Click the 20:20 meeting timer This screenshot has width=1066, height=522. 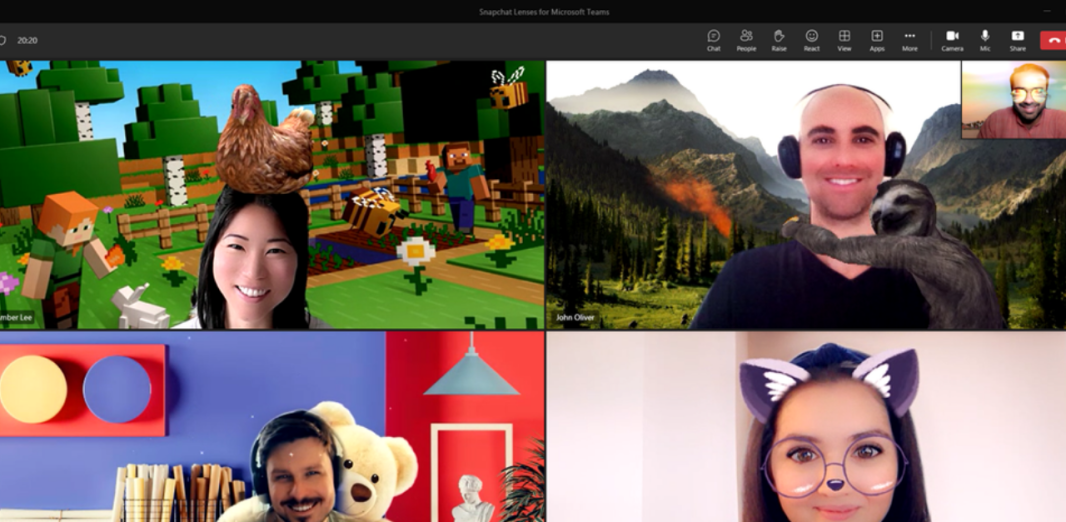(x=27, y=40)
